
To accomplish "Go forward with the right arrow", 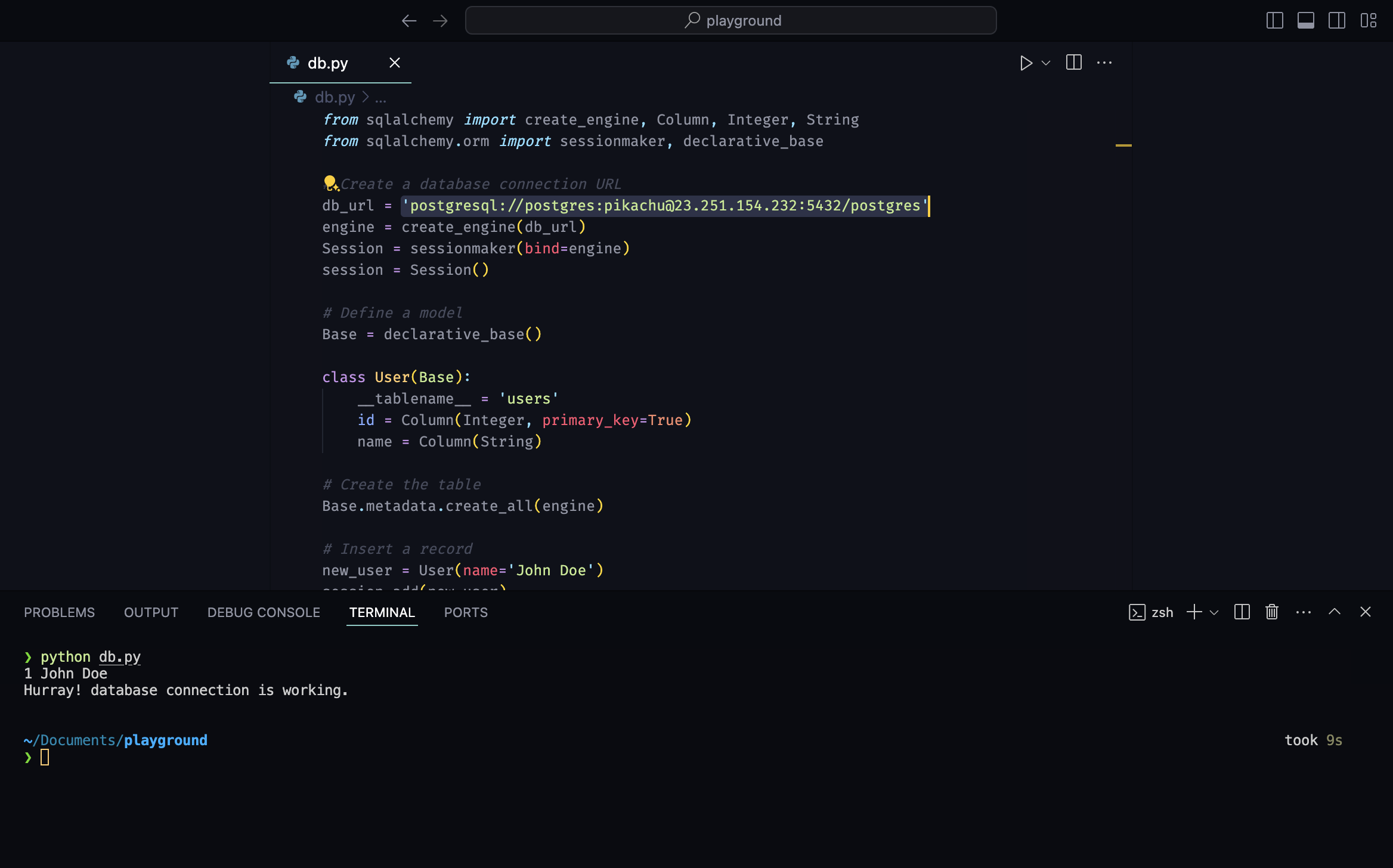I will pyautogui.click(x=441, y=21).
